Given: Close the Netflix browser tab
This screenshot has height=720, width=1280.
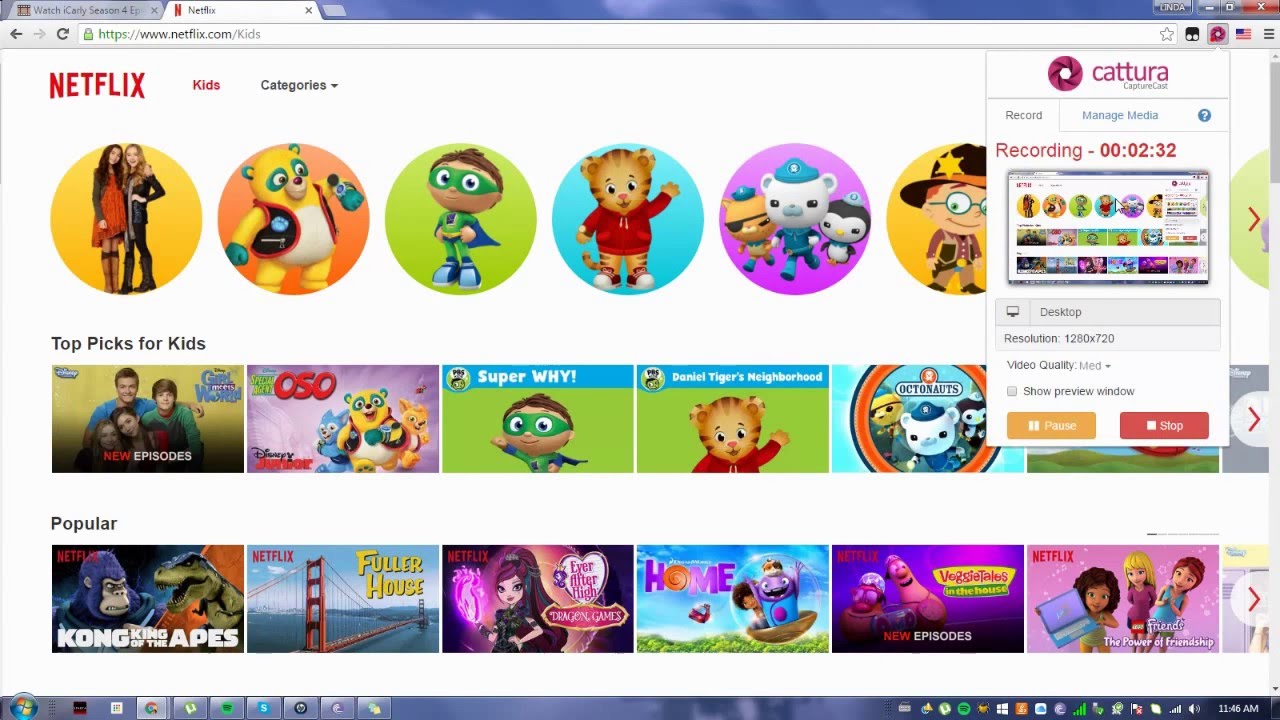Looking at the screenshot, I should (308, 10).
